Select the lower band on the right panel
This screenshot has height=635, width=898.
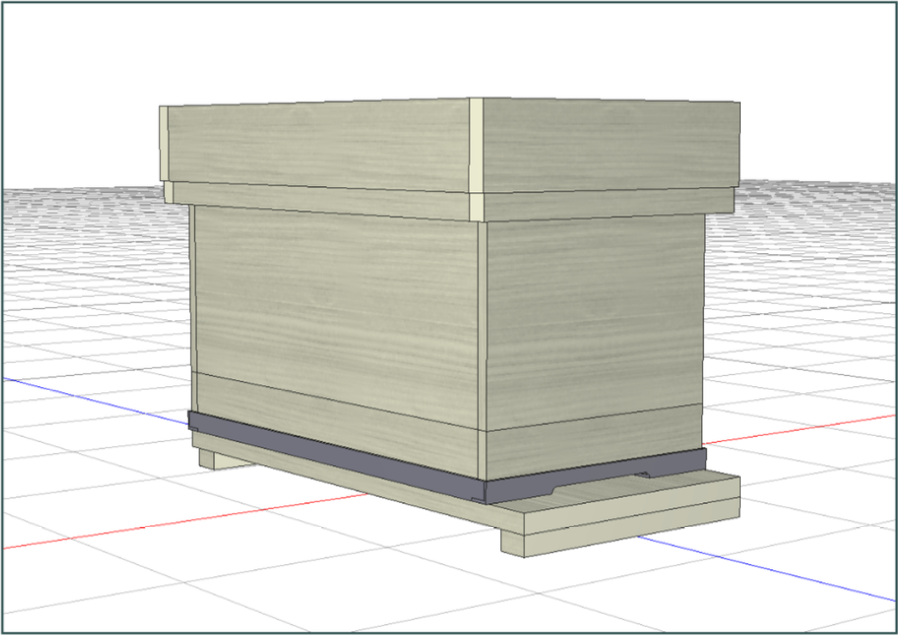click(x=594, y=442)
